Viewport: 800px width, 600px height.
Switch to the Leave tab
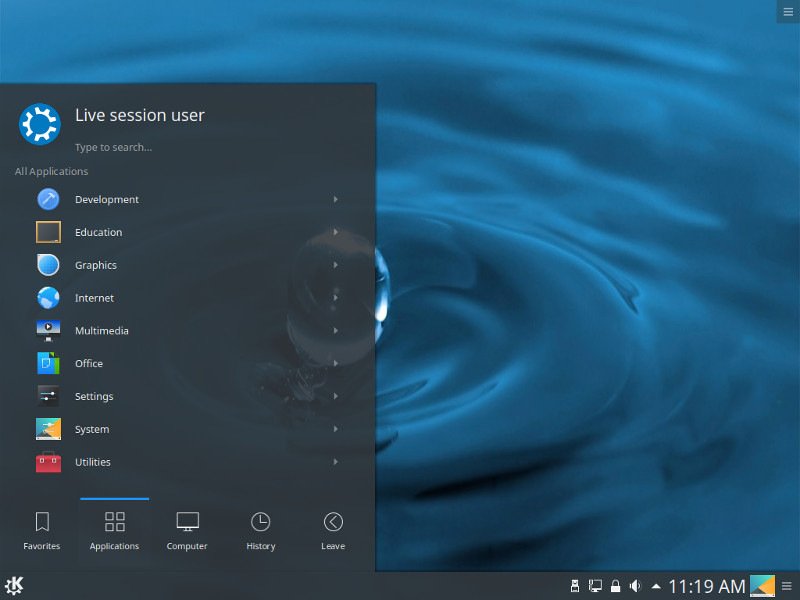333,531
